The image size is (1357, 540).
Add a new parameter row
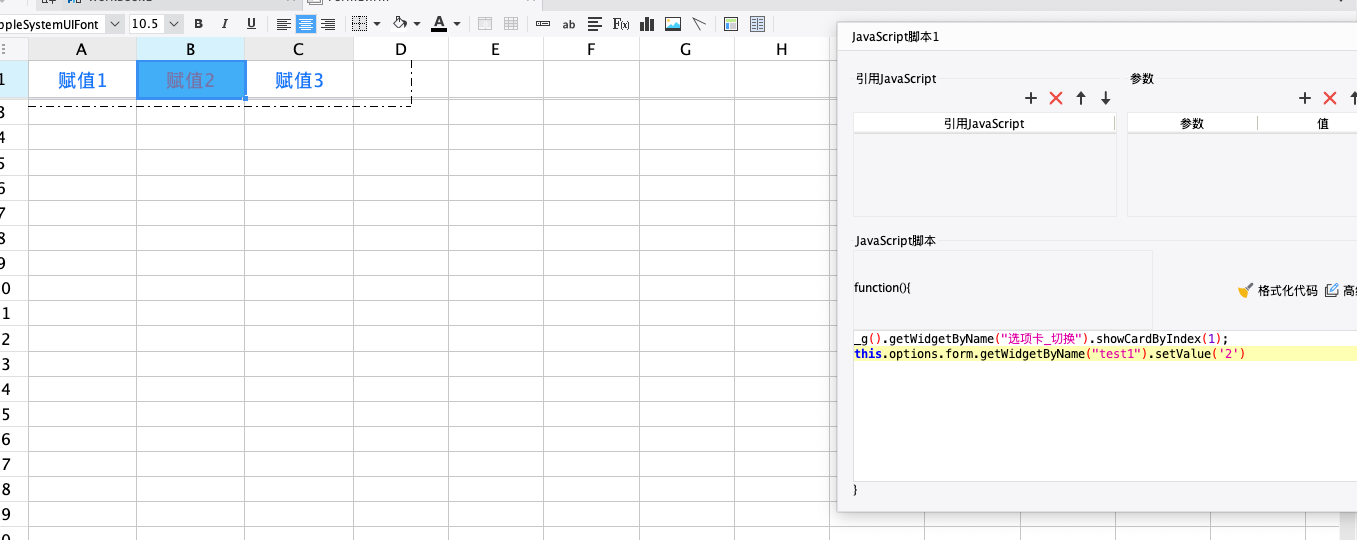tap(1304, 98)
